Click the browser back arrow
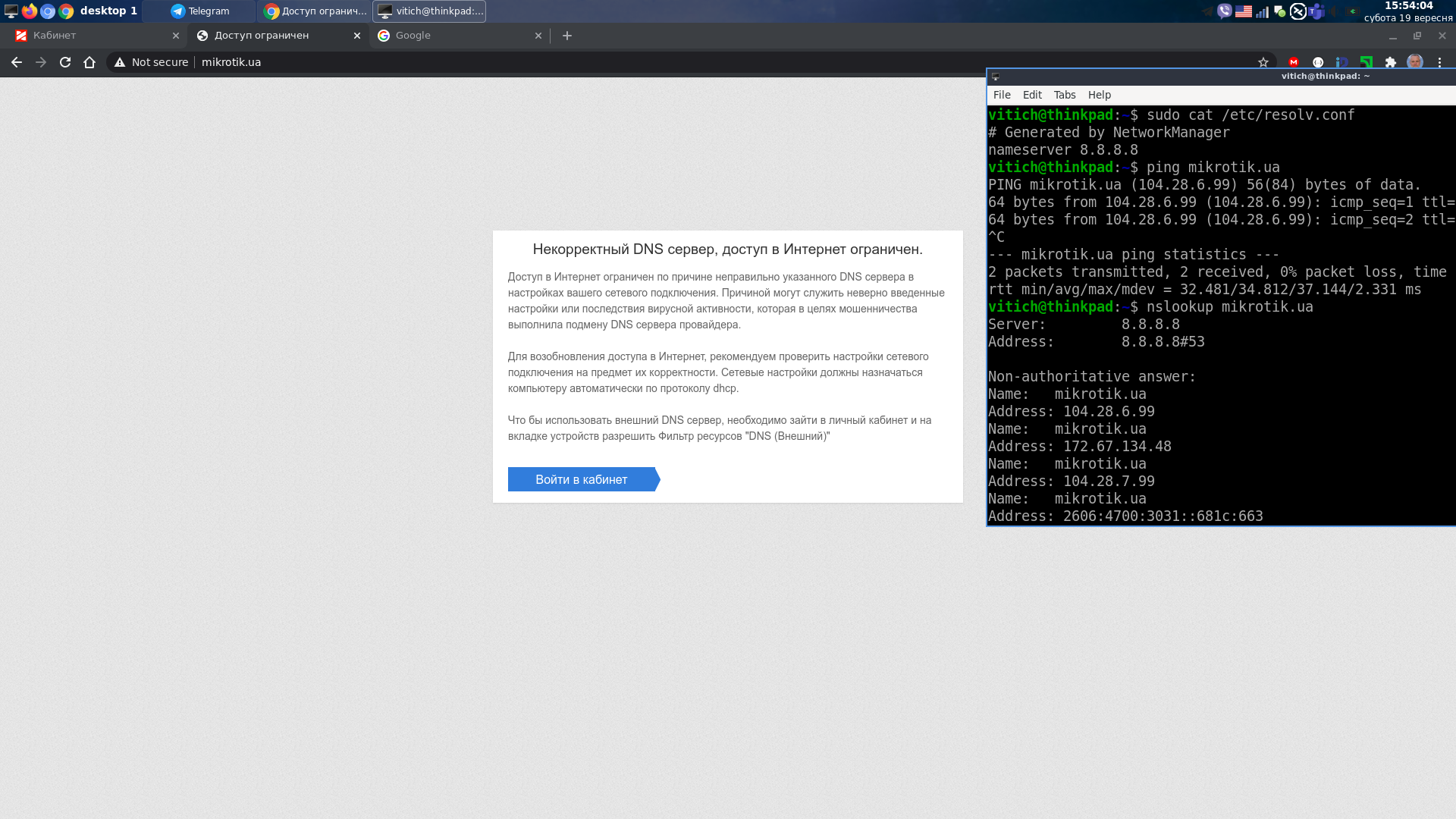Screen dimensions: 1456x819 (17, 62)
